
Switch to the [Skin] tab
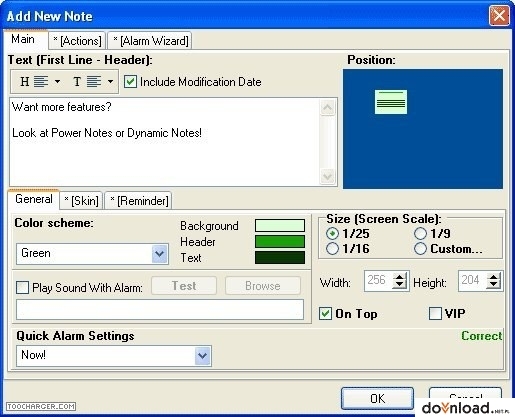[81, 201]
